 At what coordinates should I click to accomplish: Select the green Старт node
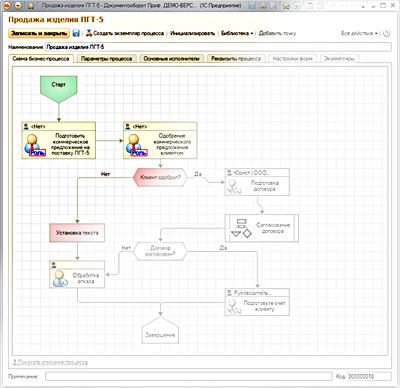[x=59, y=89]
